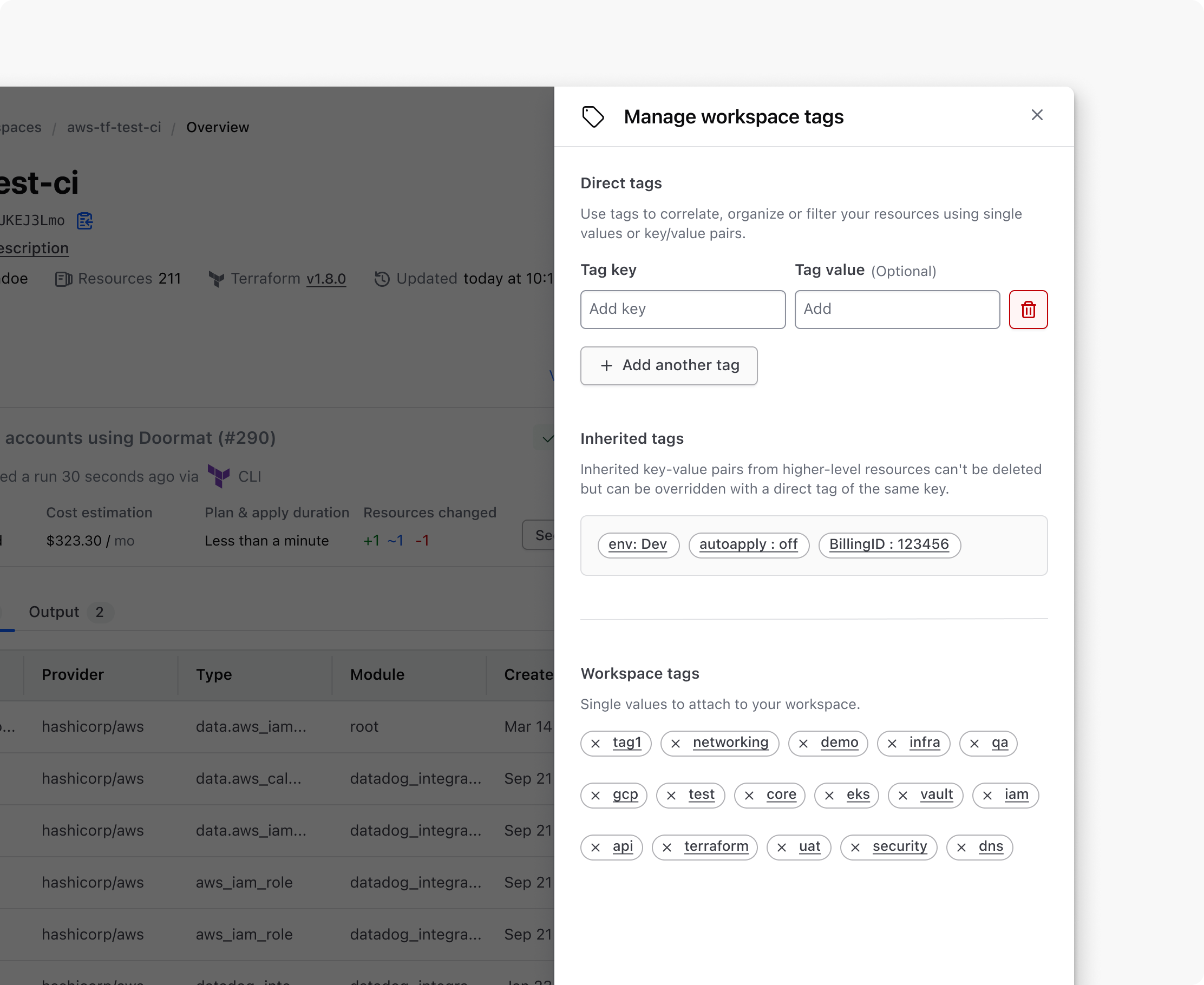Open Terraform version v1.8.0 link
1204x985 pixels.
point(326,279)
